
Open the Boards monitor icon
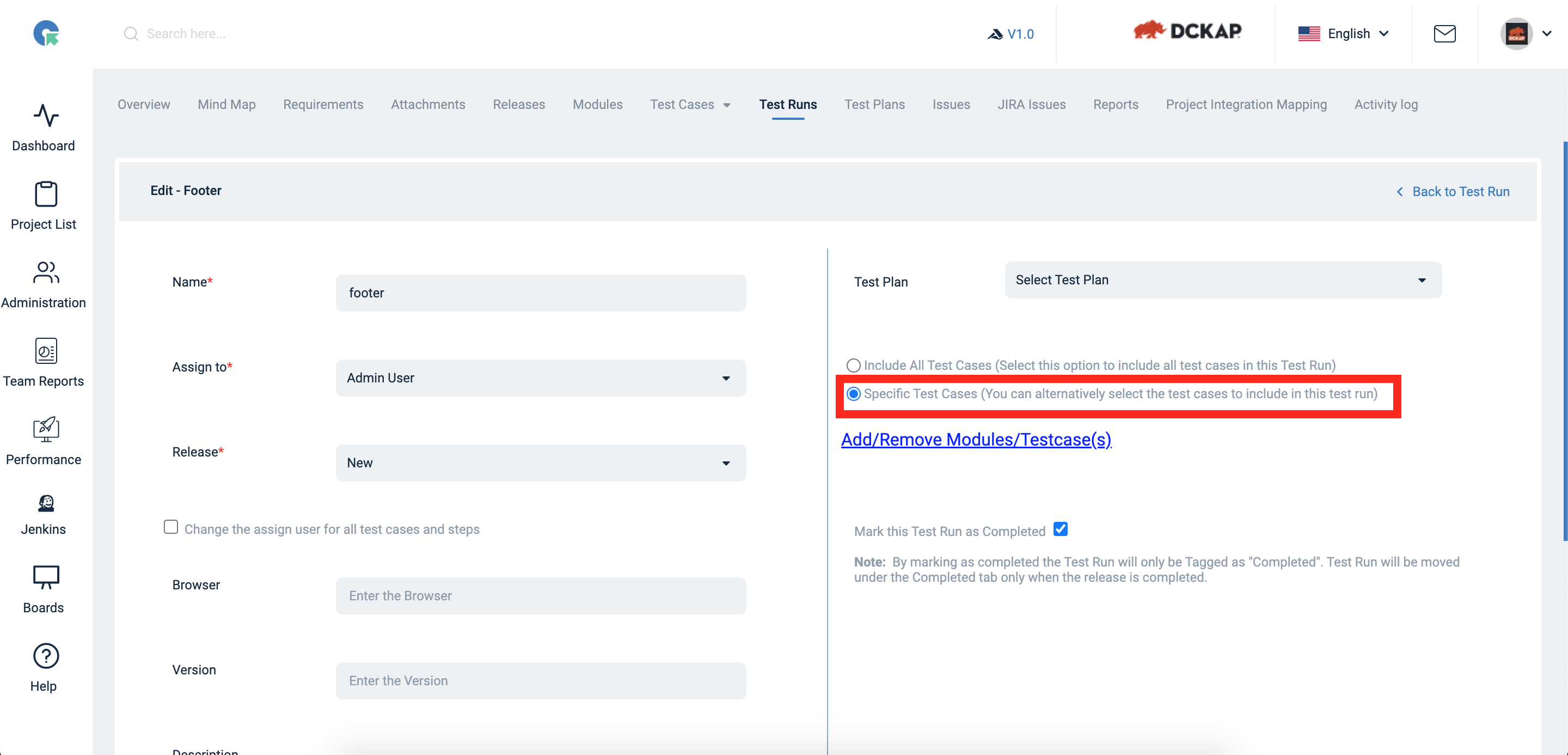point(46,577)
